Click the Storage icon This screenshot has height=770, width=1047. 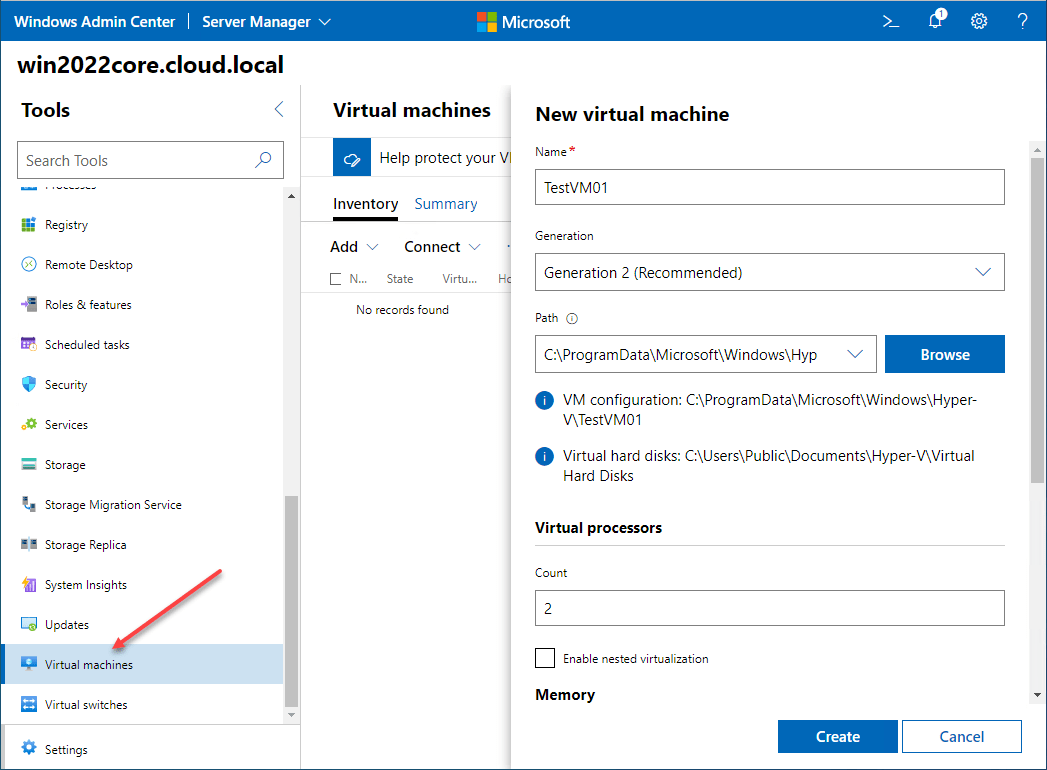(29, 465)
